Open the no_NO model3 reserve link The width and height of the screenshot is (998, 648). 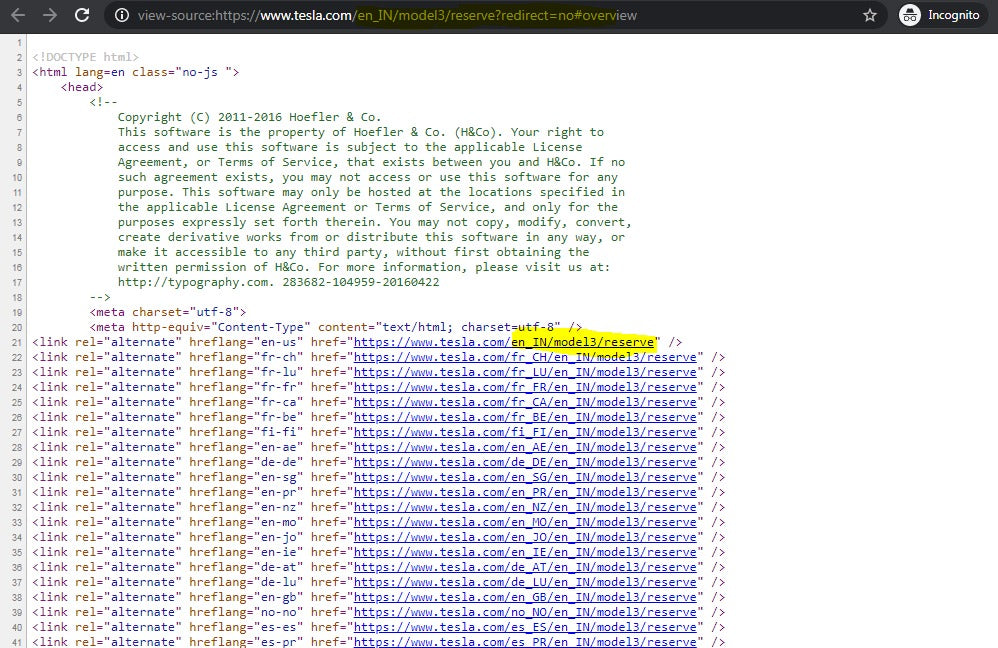526,612
